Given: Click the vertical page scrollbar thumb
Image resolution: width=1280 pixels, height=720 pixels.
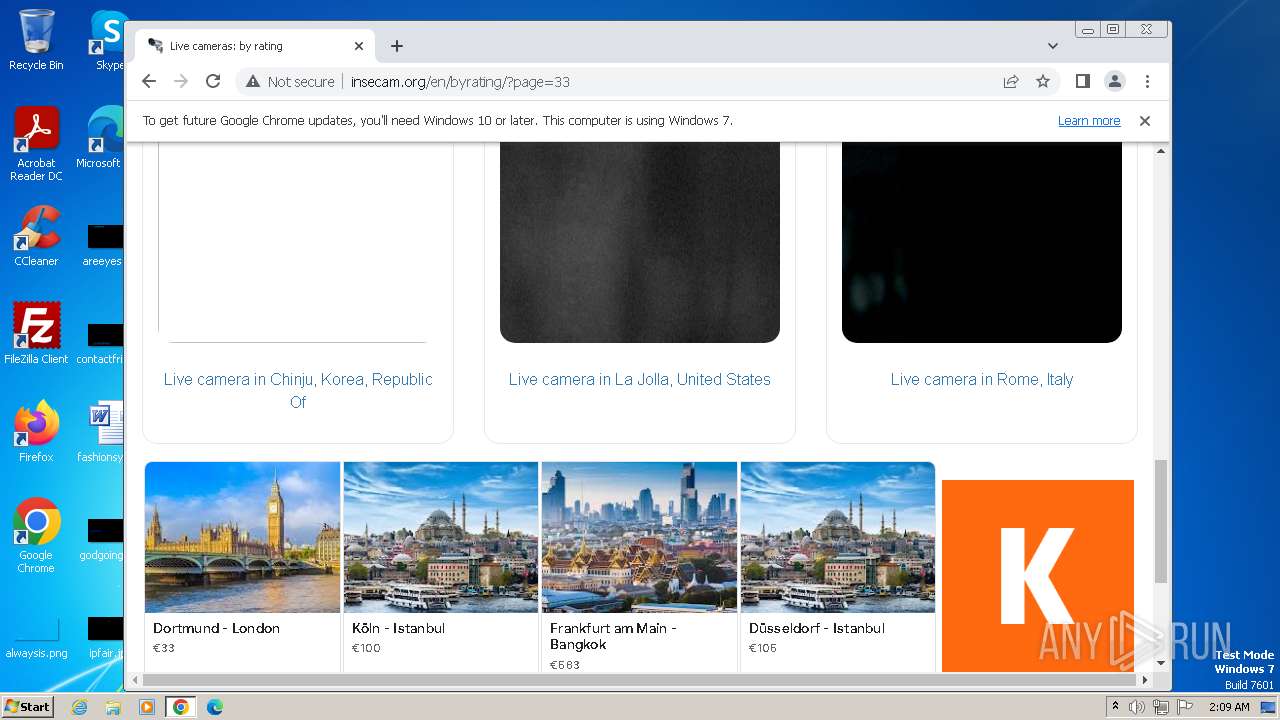Looking at the screenshot, I should coord(1161,521).
